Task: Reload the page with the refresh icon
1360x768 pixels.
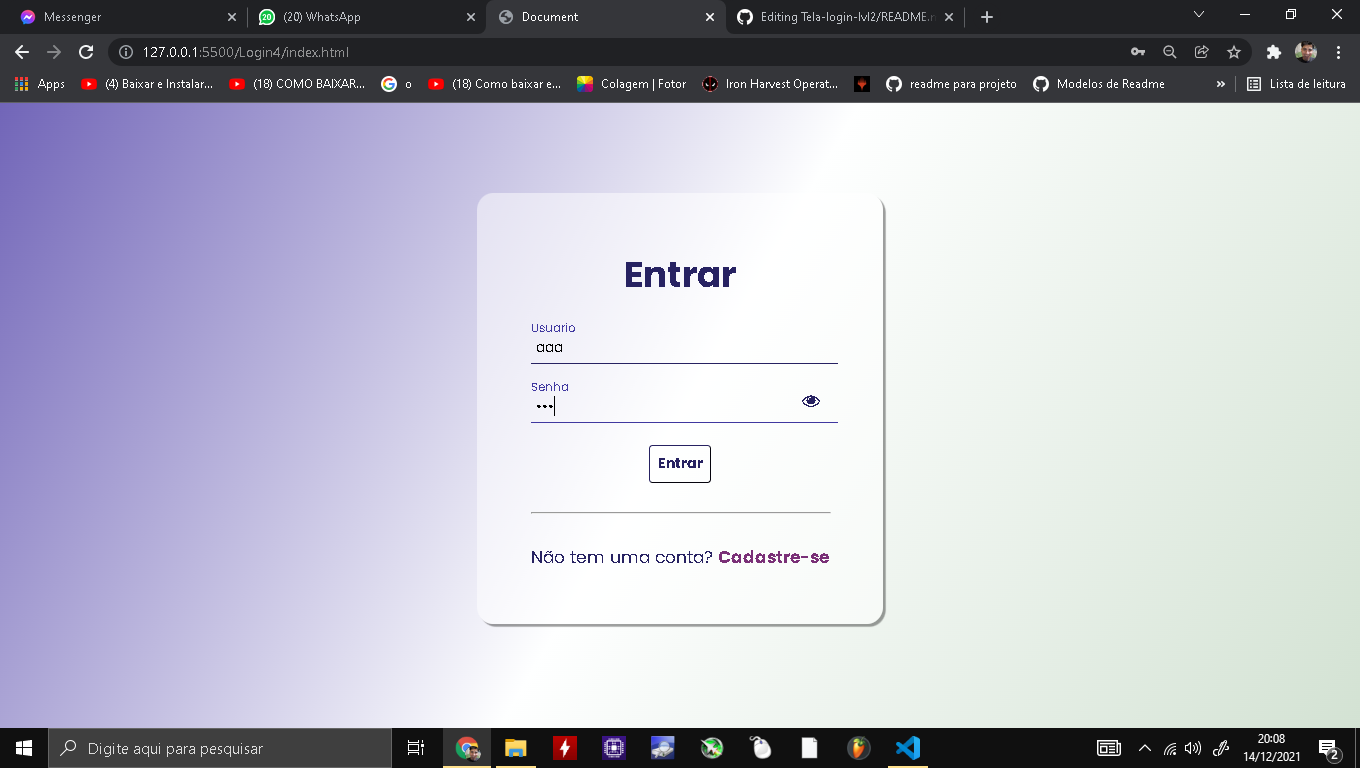Action: 86,51
